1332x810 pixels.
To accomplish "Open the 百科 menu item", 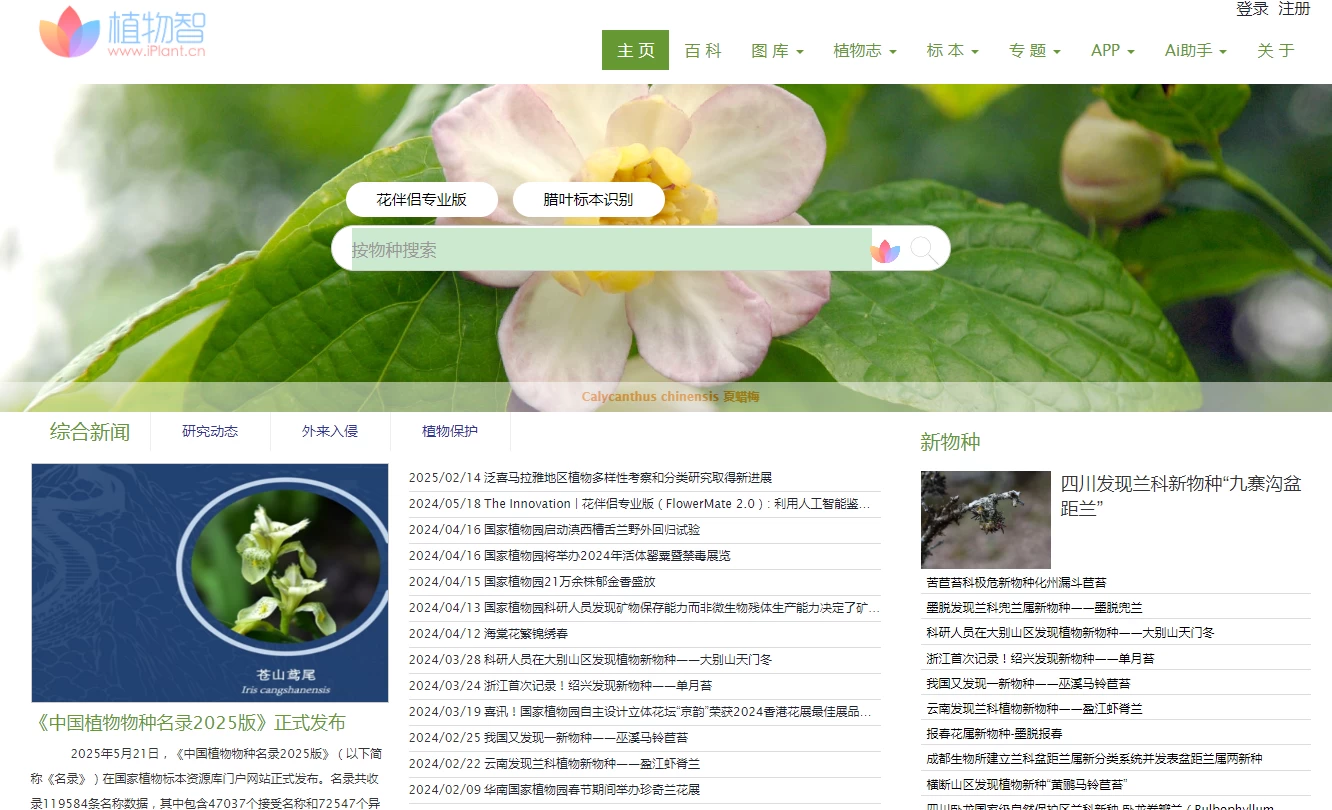I will pyautogui.click(x=703, y=49).
